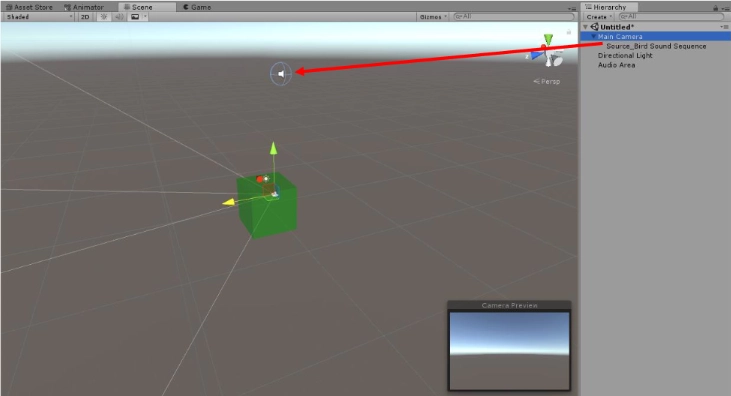Click the Hierarchy panel lock icon
Image resolution: width=731 pixels, height=396 pixels.
[715, 8]
